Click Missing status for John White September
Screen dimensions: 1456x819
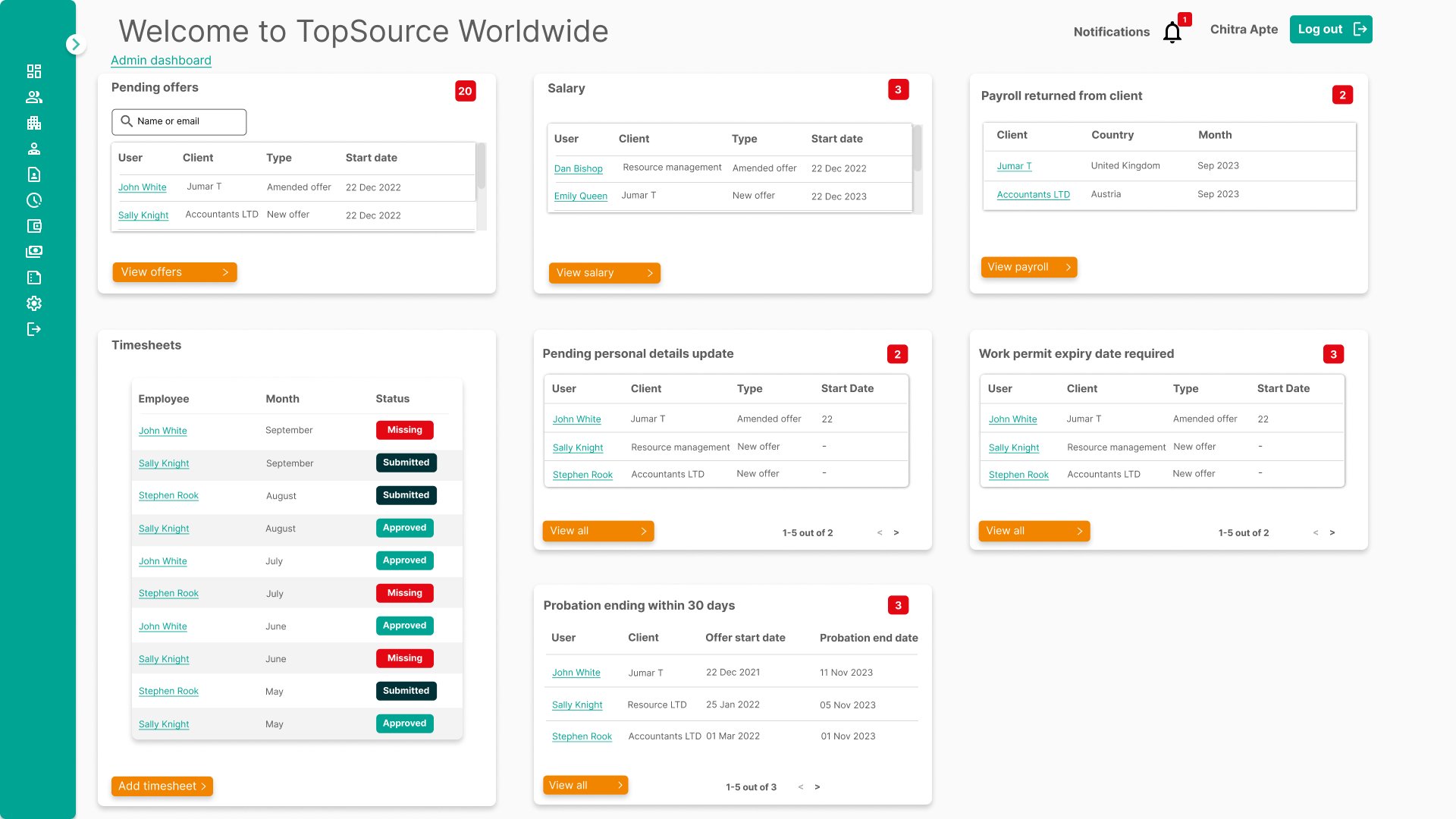(x=405, y=430)
